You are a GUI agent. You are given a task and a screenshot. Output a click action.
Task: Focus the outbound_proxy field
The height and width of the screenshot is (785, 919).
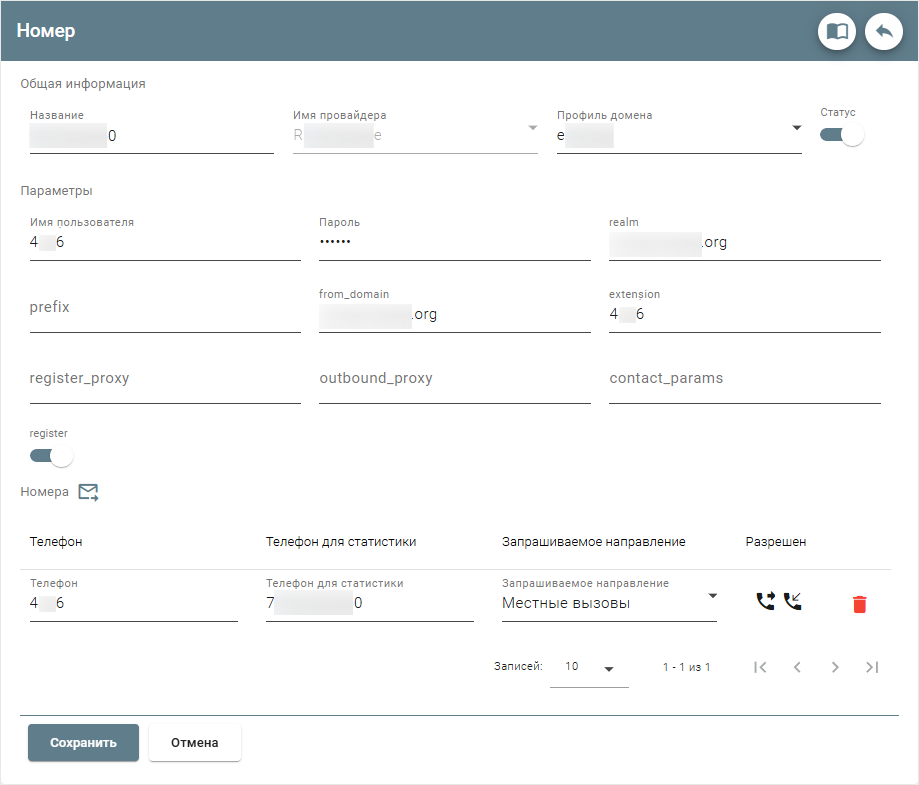(454, 379)
